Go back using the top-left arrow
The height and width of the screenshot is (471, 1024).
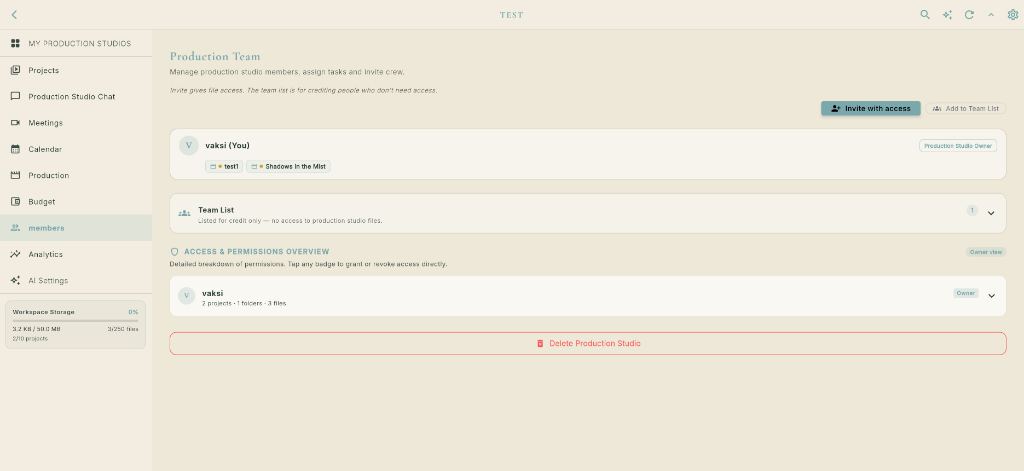(x=14, y=14)
